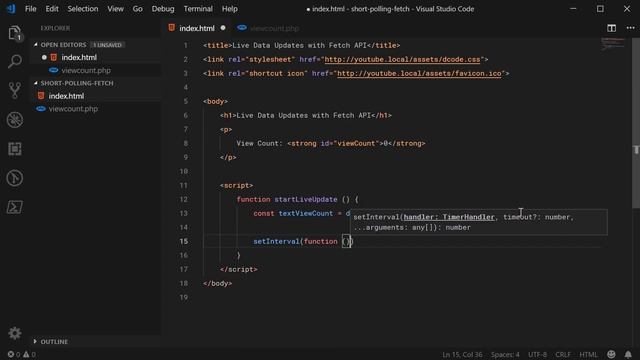Open the Terminal menu

click(198, 9)
